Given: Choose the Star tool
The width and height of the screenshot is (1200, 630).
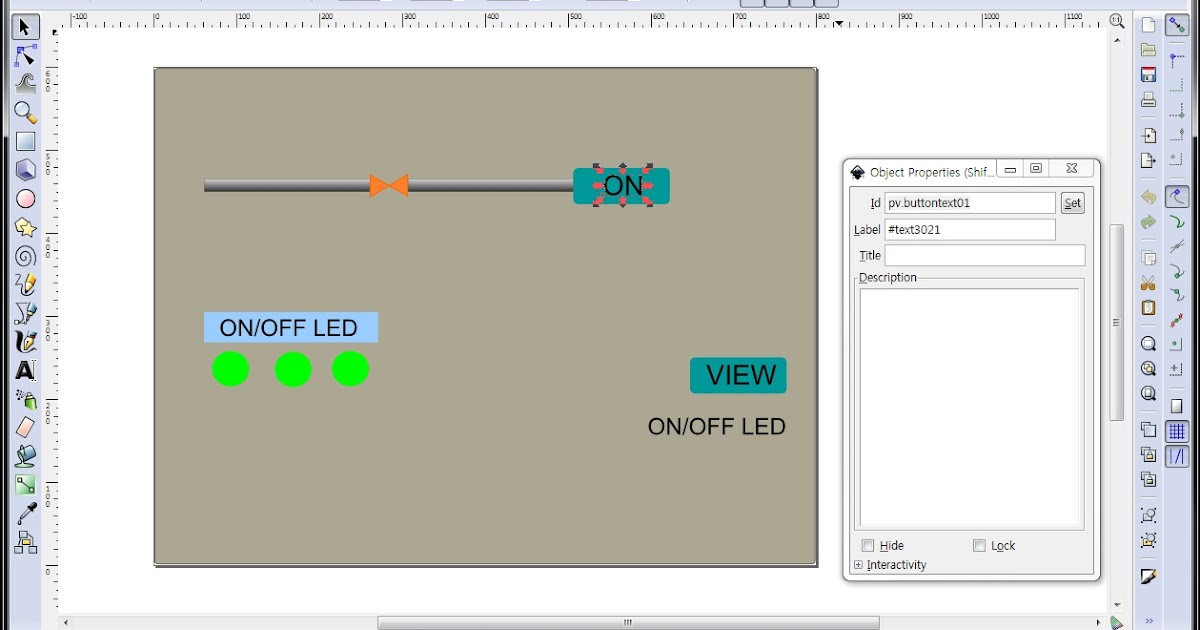Looking at the screenshot, I should tap(25, 227).
